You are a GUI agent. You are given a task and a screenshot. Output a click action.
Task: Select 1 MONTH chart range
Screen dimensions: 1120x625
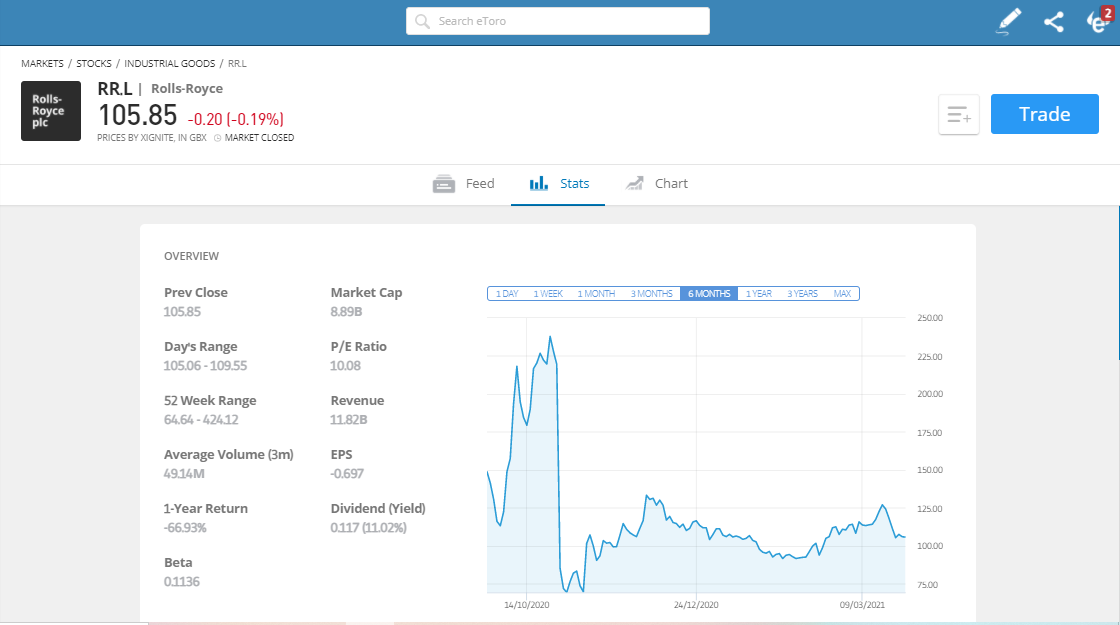(596, 294)
